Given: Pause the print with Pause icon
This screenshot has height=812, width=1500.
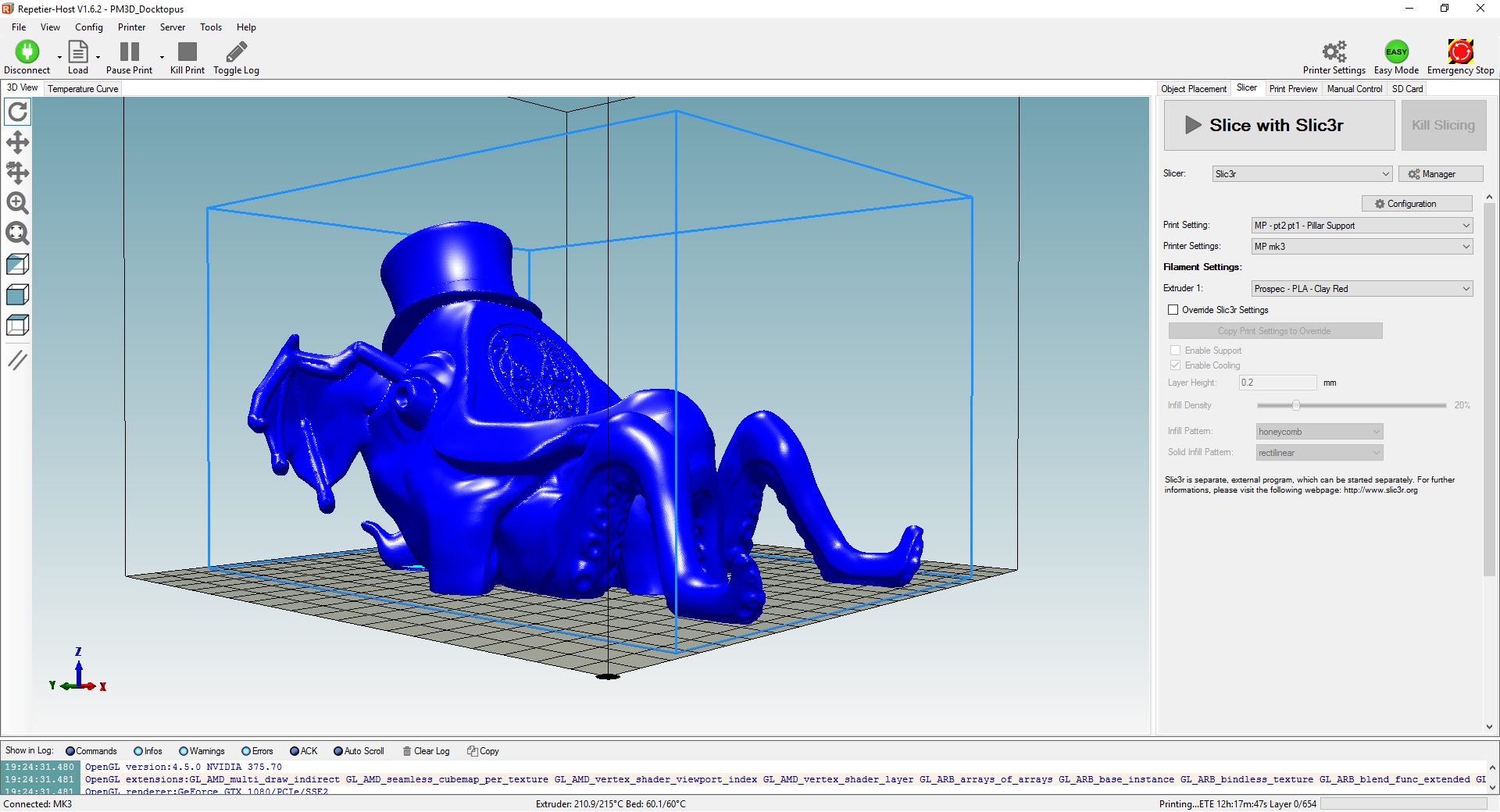Looking at the screenshot, I should tap(129, 52).
